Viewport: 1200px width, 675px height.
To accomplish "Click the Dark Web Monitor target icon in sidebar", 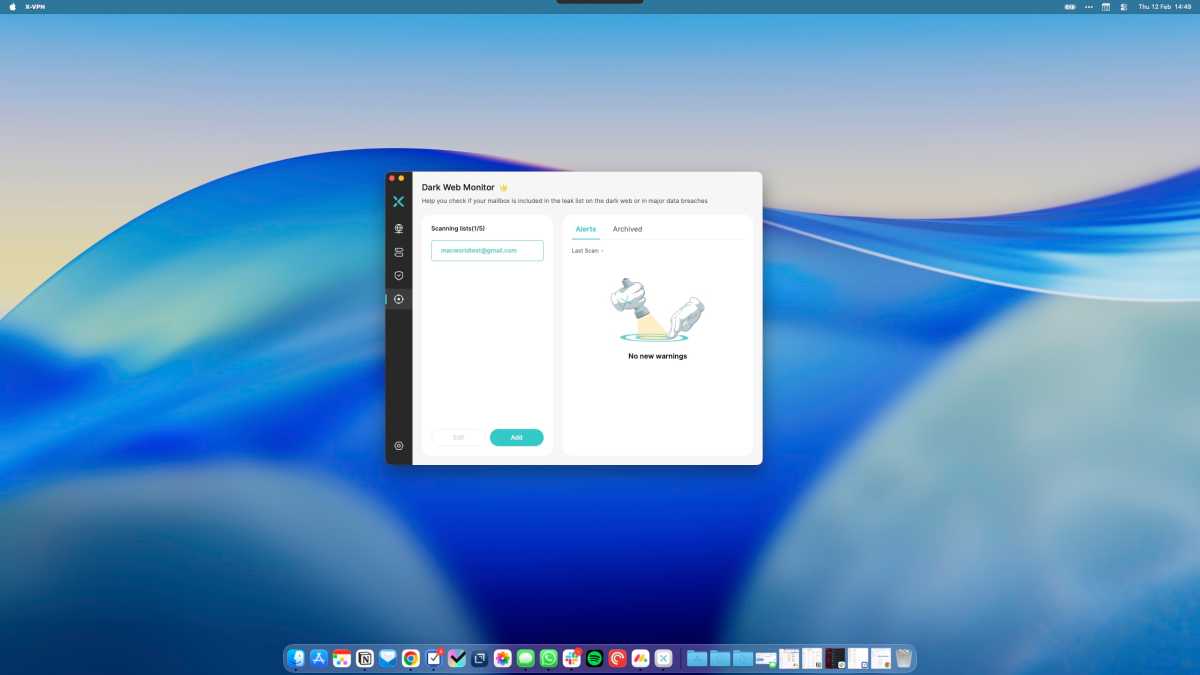I will pyautogui.click(x=398, y=298).
